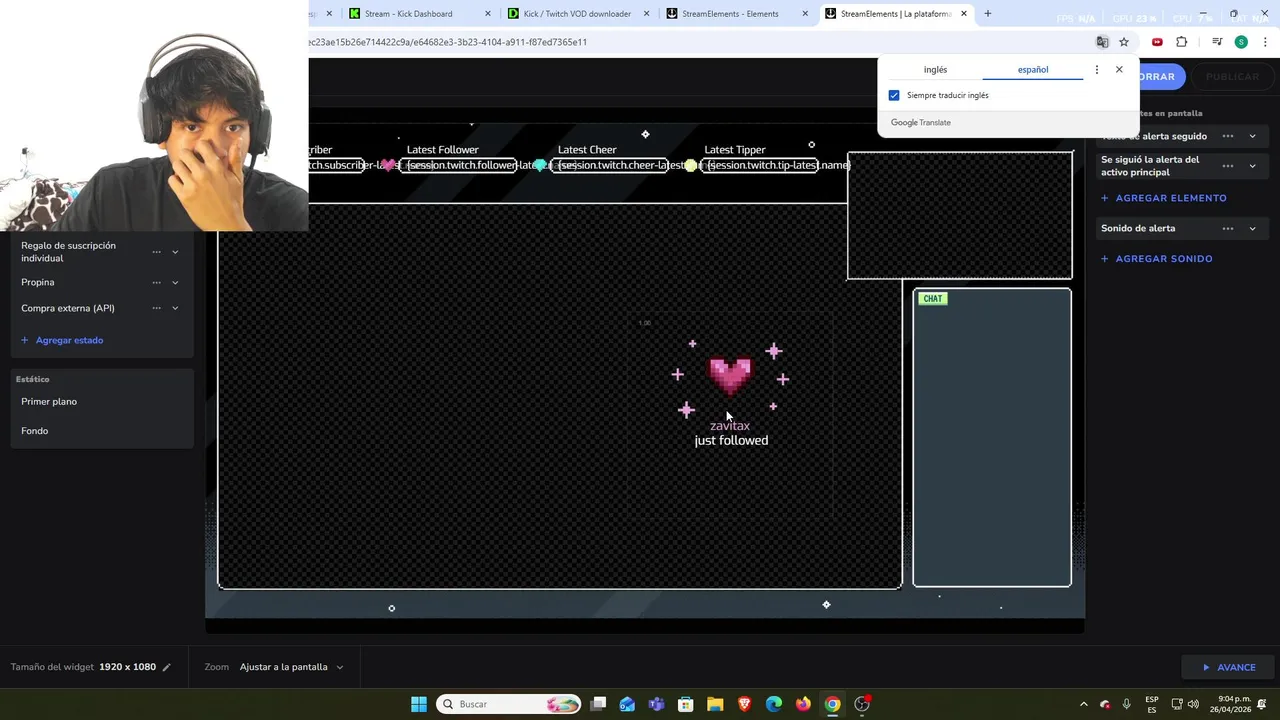Screen dimensions: 1280x720
Task: Open File Explorer from the taskbar
Action: point(715,704)
